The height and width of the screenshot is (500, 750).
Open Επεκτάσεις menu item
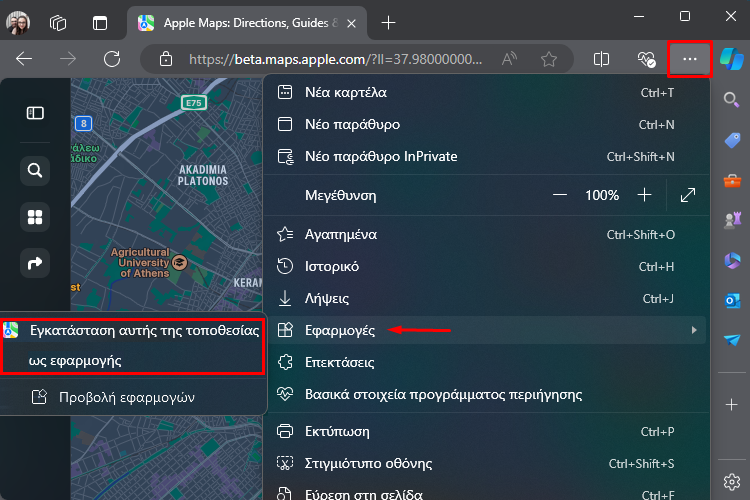486,362
